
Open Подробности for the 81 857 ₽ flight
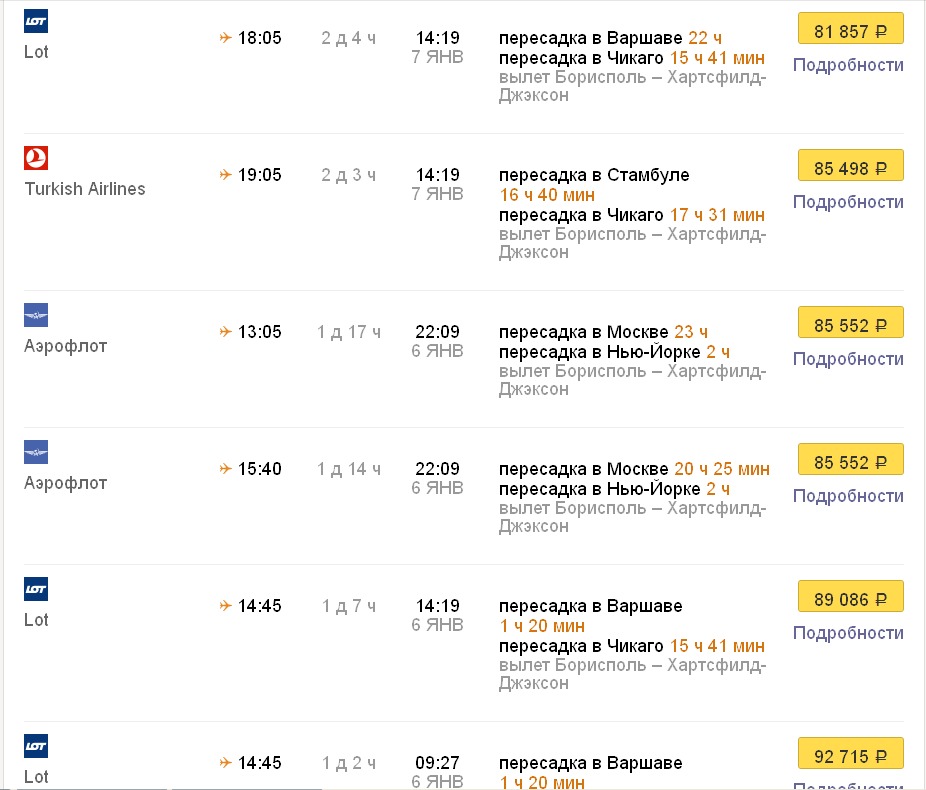coord(848,65)
